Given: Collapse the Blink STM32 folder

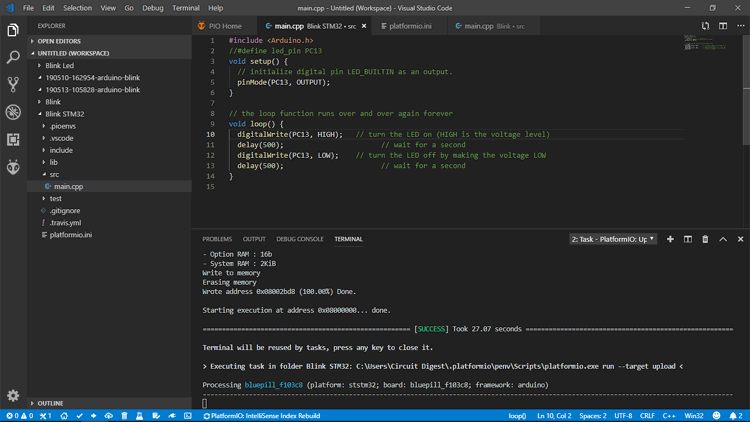Looking at the screenshot, I should tap(110, 114).
